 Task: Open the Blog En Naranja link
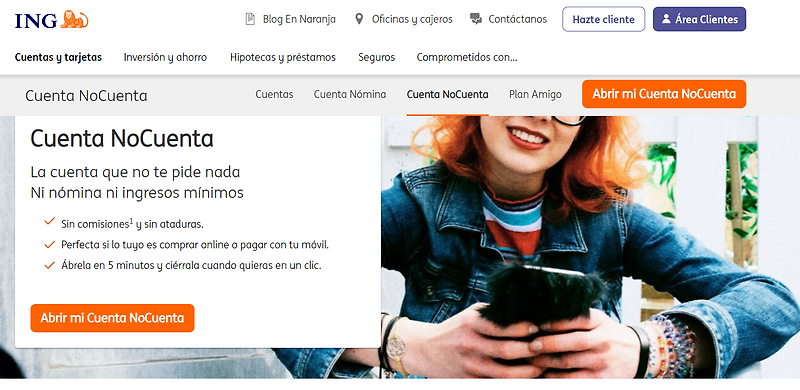[299, 19]
